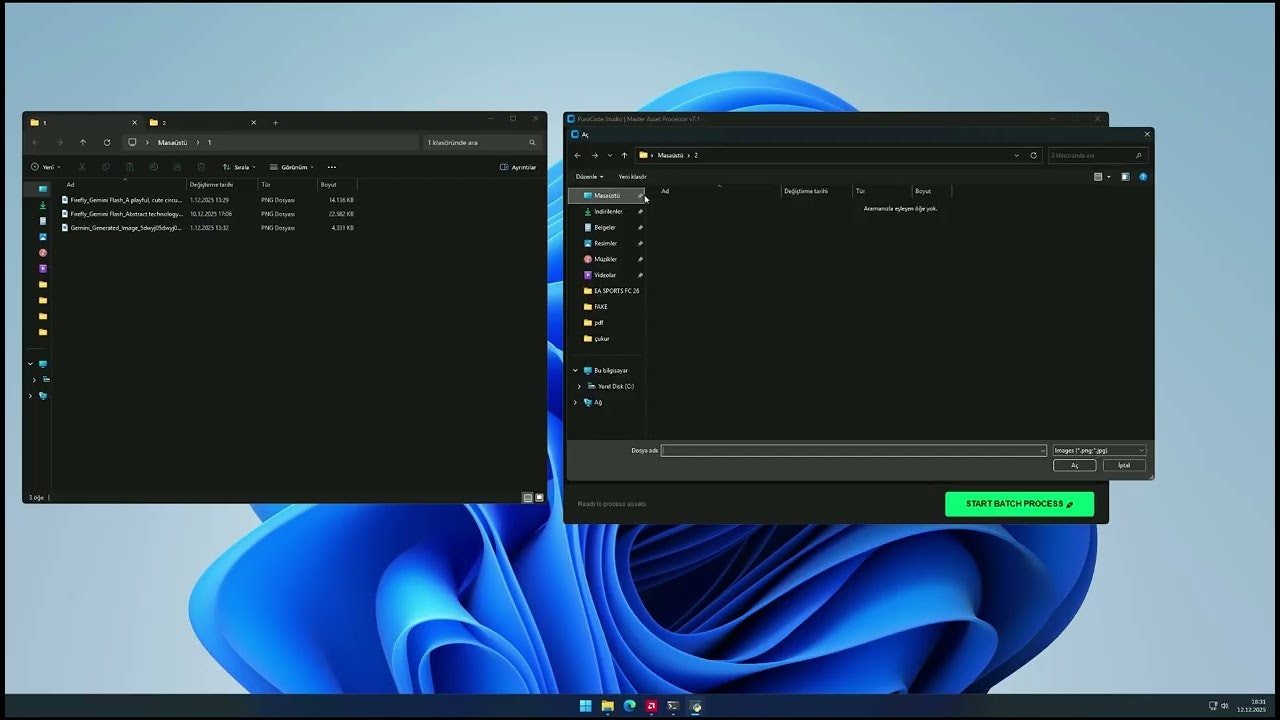Click Forward arrow in the Aç dialog

[594, 155]
